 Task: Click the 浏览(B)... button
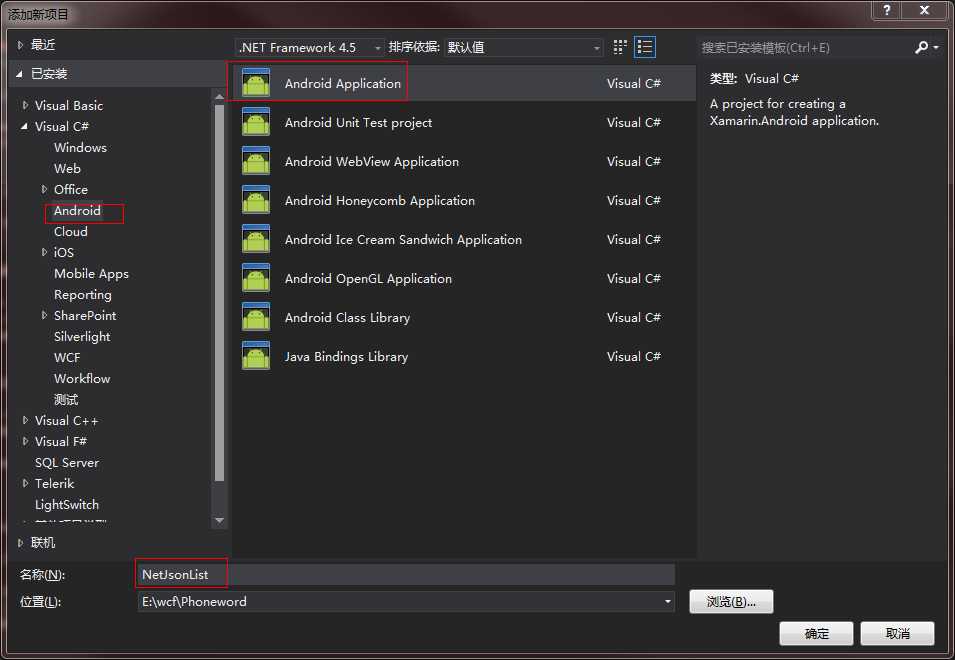tap(731, 602)
